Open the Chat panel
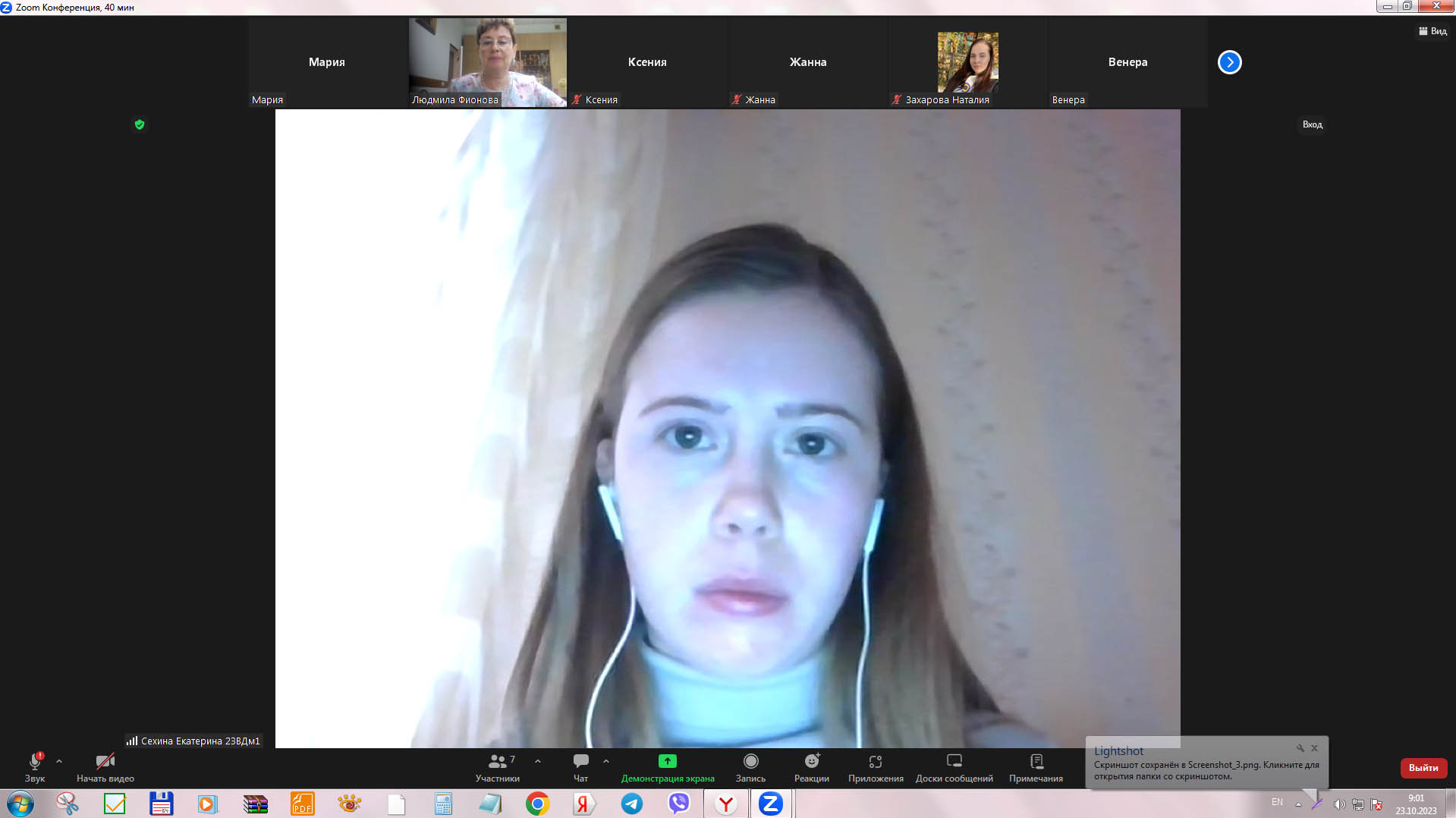 [x=580, y=762]
